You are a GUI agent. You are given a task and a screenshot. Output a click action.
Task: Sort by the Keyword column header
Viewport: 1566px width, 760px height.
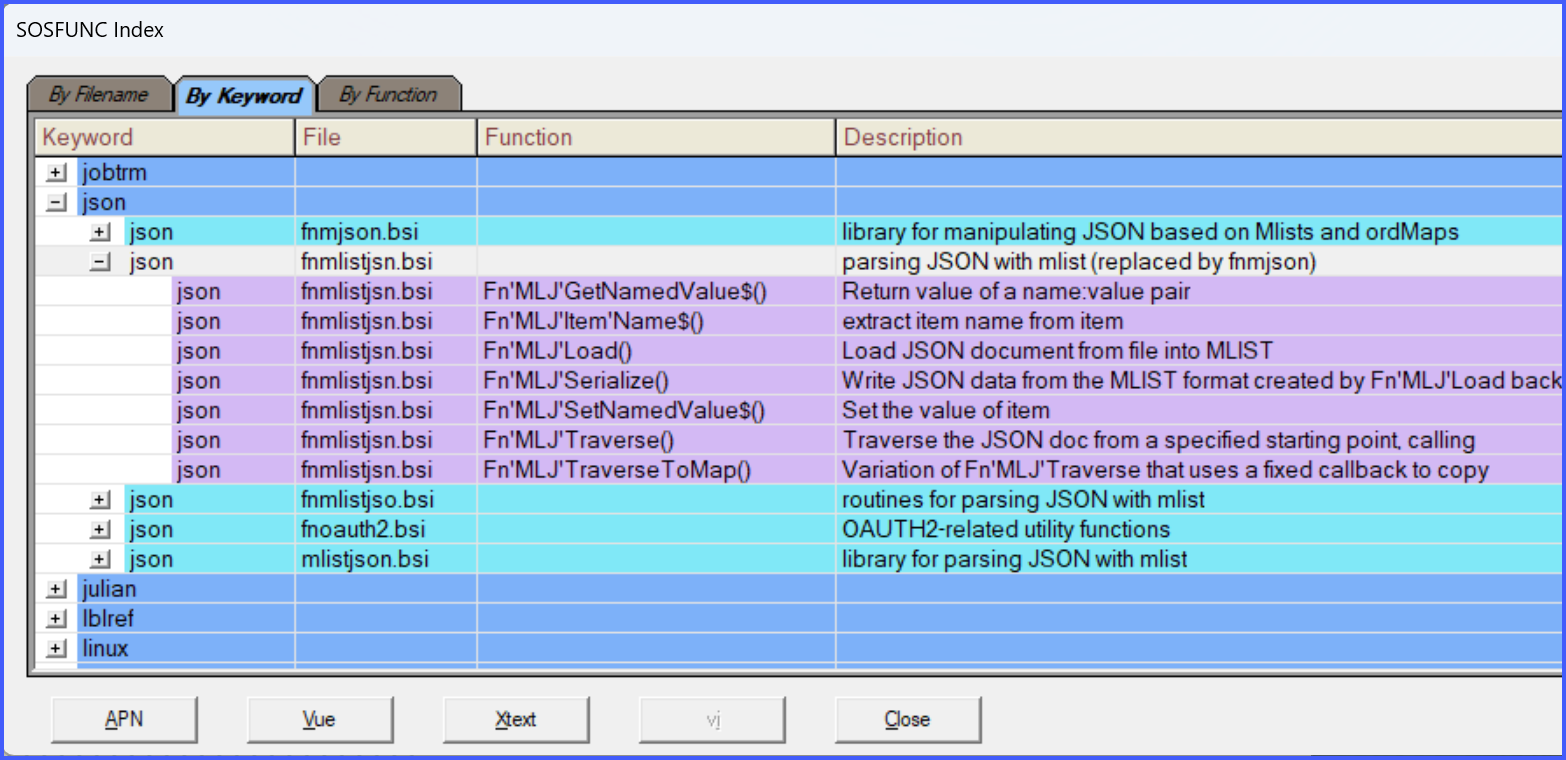pos(165,137)
